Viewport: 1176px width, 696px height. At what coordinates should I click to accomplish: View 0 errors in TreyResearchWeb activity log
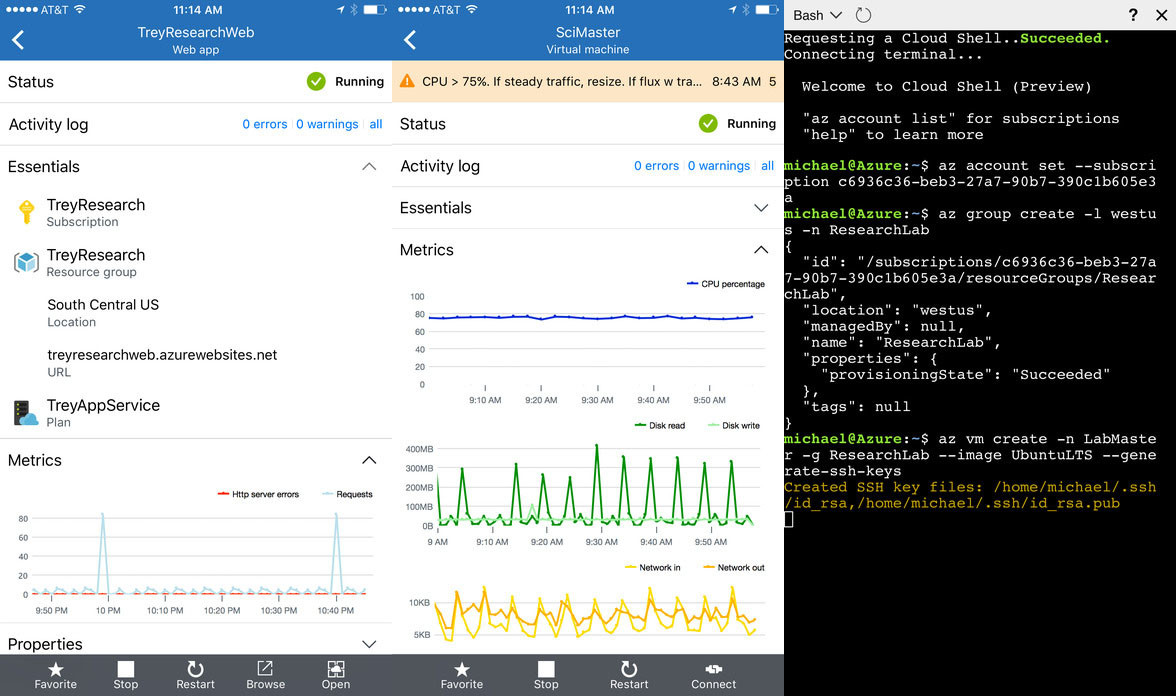pos(265,124)
